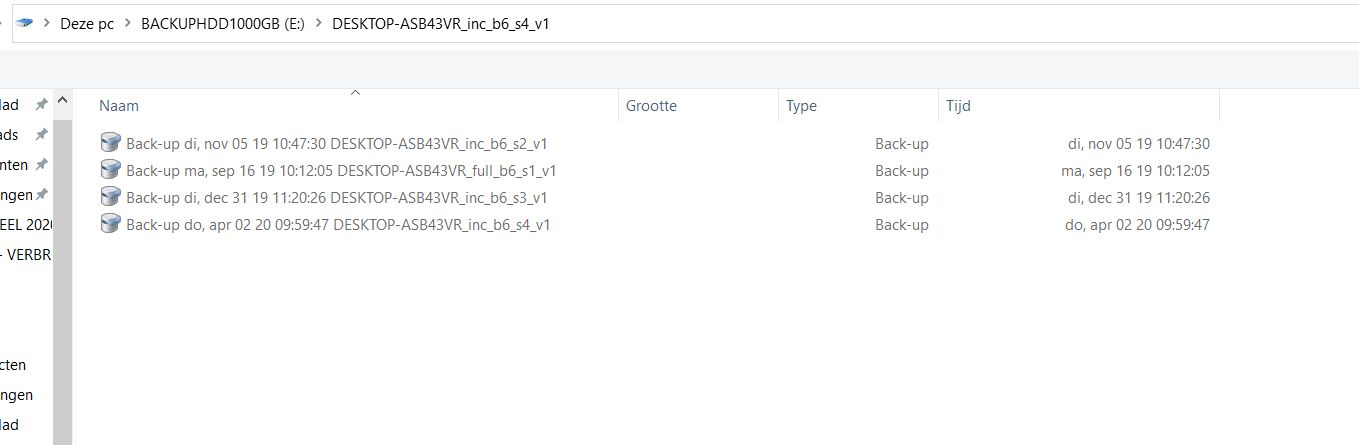Image resolution: width=1359 pixels, height=445 pixels.
Task: Click the Tijd column header
Action: 958,105
